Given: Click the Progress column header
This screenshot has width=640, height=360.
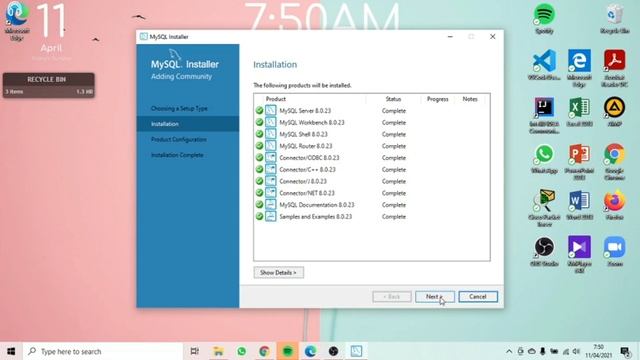Looking at the screenshot, I should click(x=438, y=99).
